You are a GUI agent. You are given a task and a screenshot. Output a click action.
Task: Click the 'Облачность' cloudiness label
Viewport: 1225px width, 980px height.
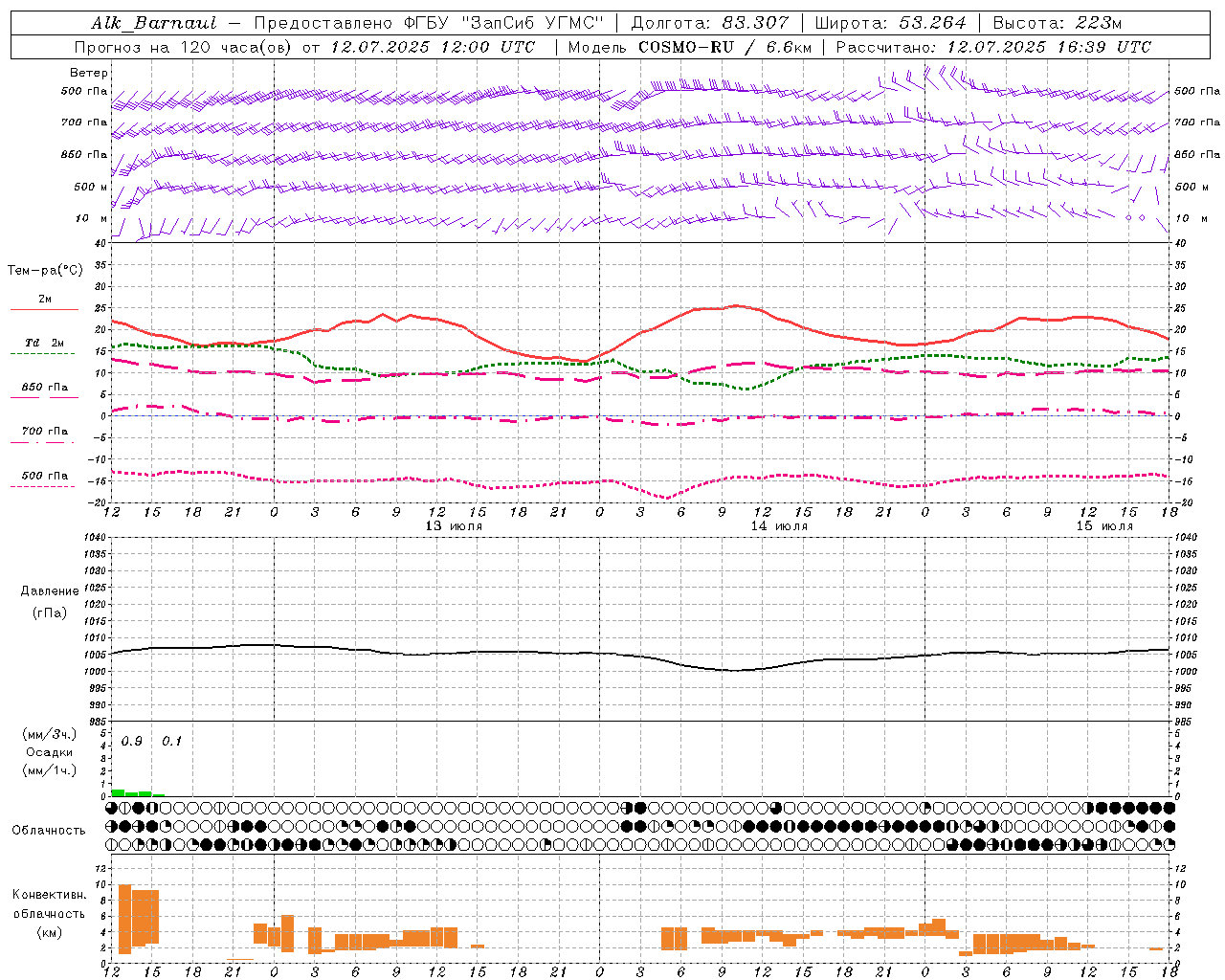pyautogui.click(x=49, y=831)
